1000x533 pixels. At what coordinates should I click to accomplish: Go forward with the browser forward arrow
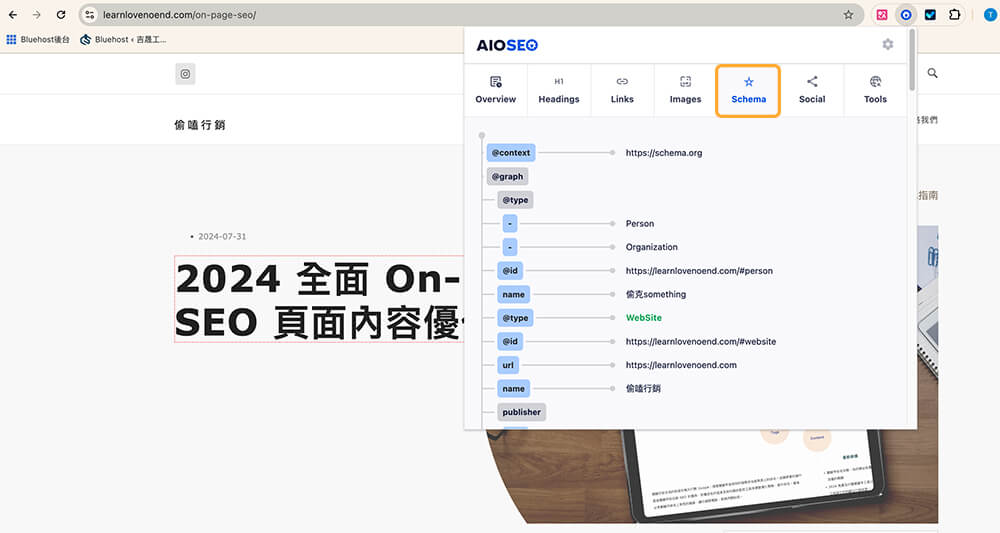pyautogui.click(x=36, y=15)
